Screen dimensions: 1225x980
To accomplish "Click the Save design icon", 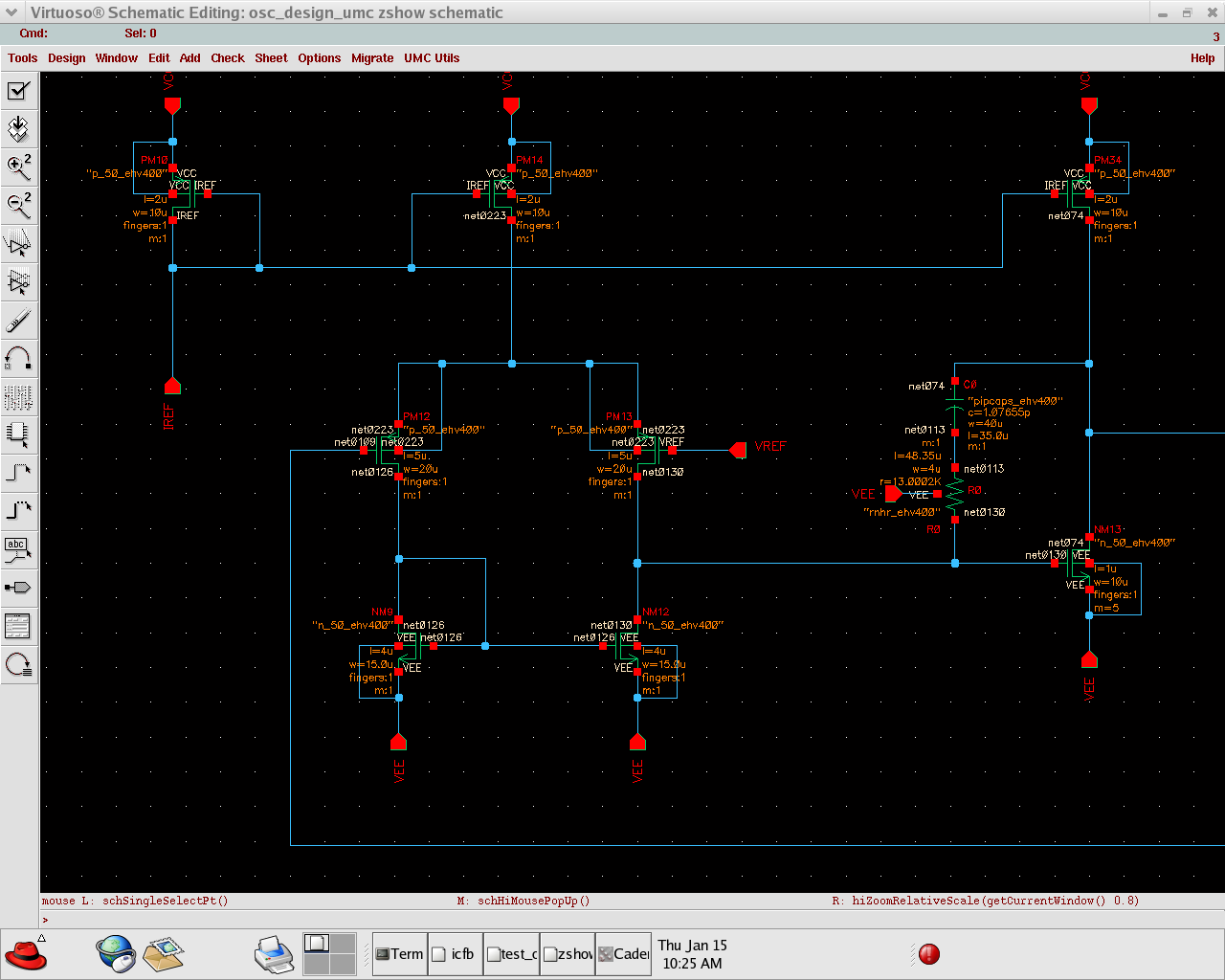I will (19, 129).
